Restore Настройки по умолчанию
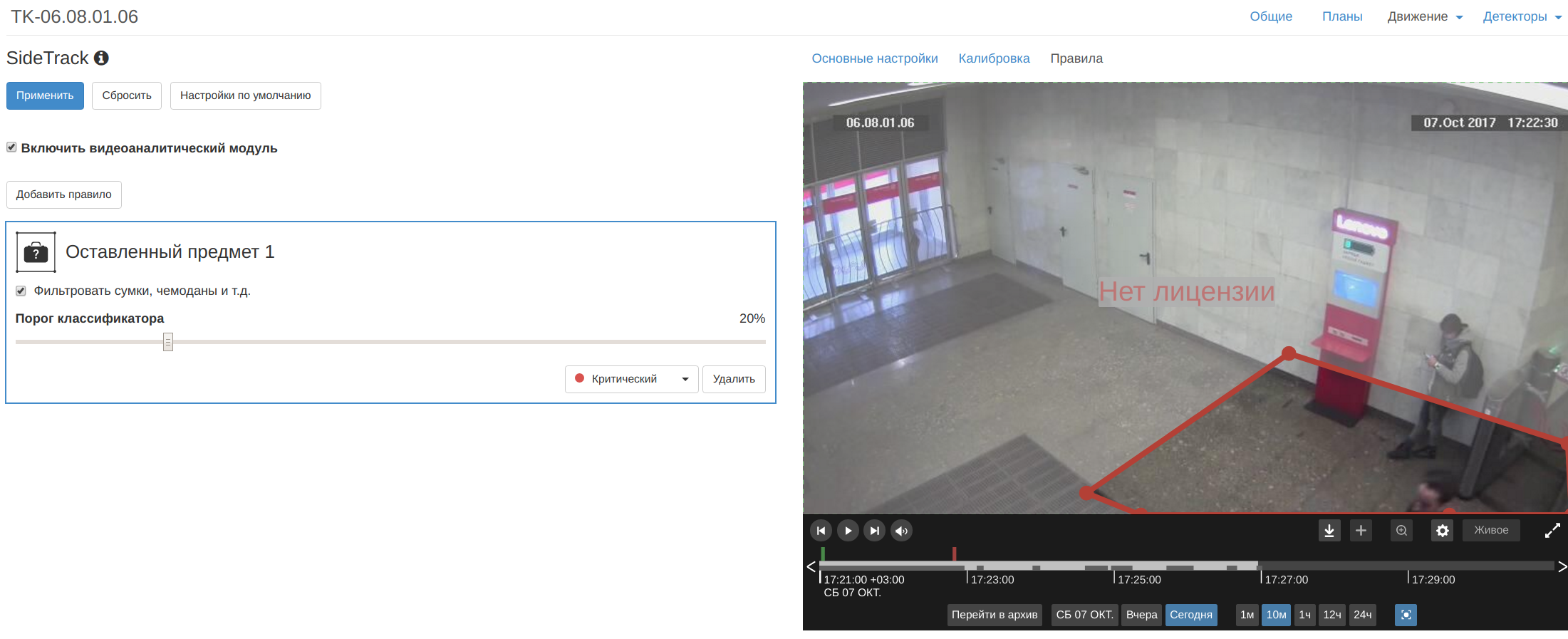Image resolution: width=1568 pixels, height=639 pixels. click(x=245, y=95)
